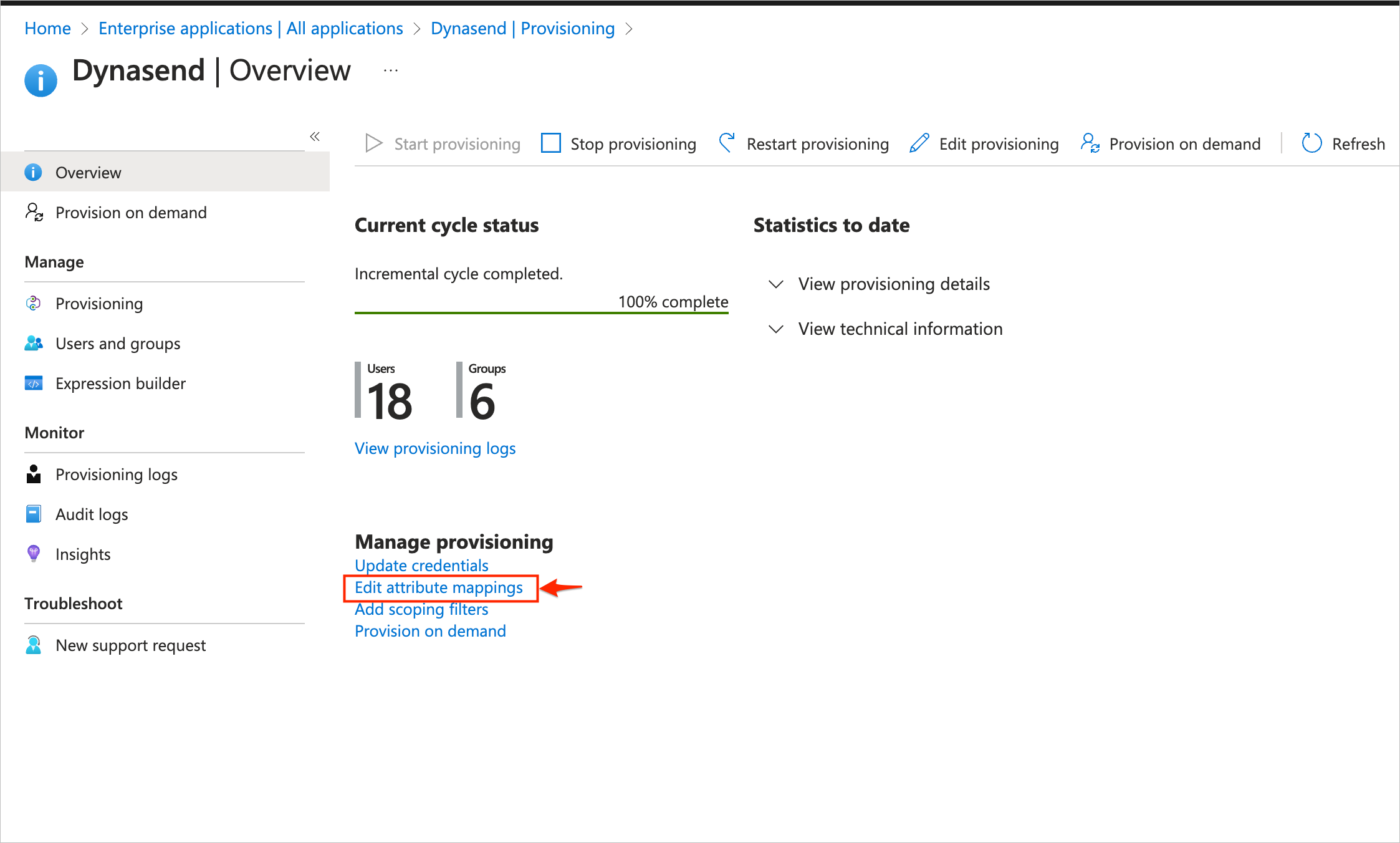
Task: Click the 100% complete progress bar
Action: [541, 312]
